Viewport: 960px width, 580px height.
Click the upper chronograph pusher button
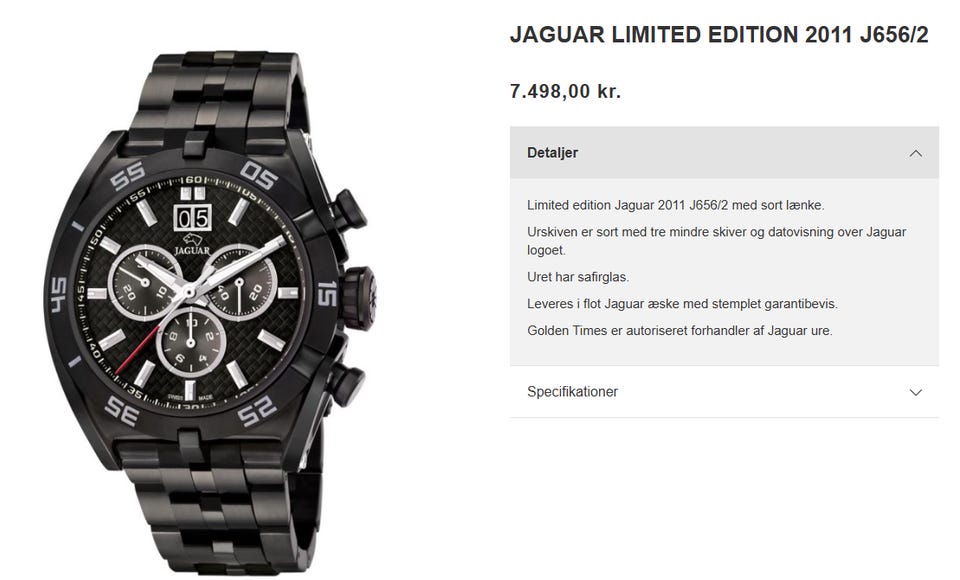click(349, 210)
